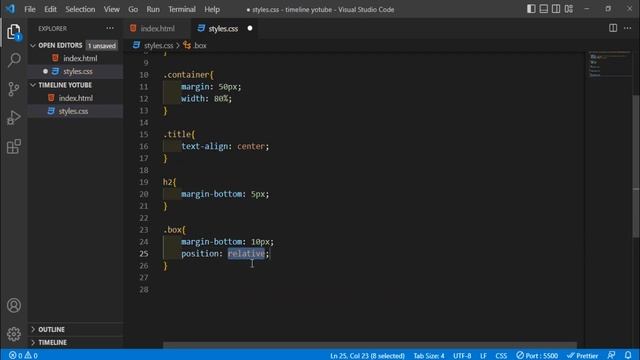This screenshot has height=360, width=640.
Task: Open the Extensions view
Action: 14,146
